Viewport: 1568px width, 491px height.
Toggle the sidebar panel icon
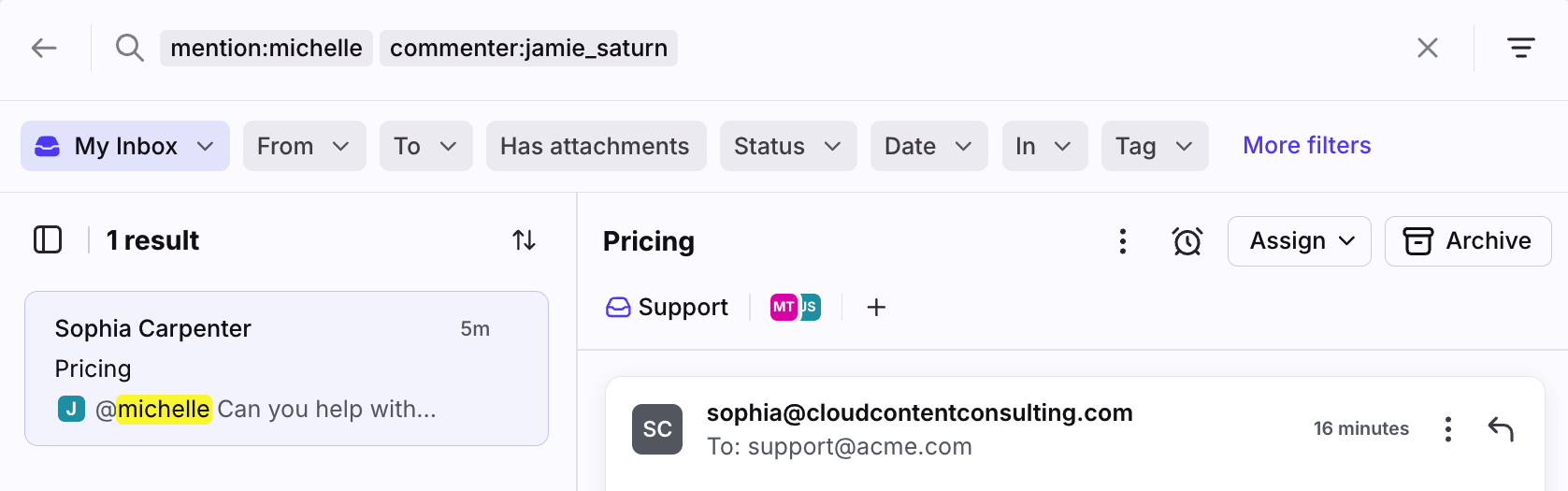pyautogui.click(x=48, y=240)
